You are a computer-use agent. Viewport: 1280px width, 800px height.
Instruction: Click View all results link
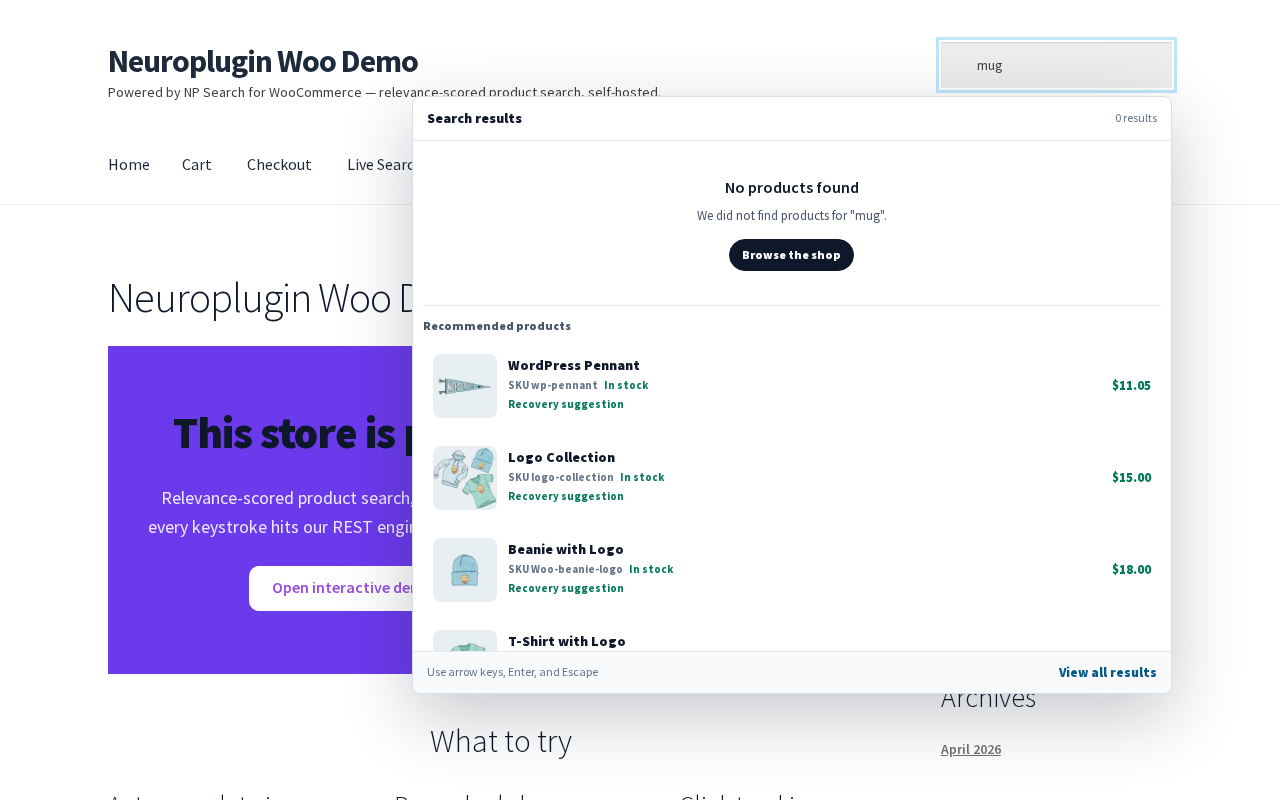point(1108,672)
